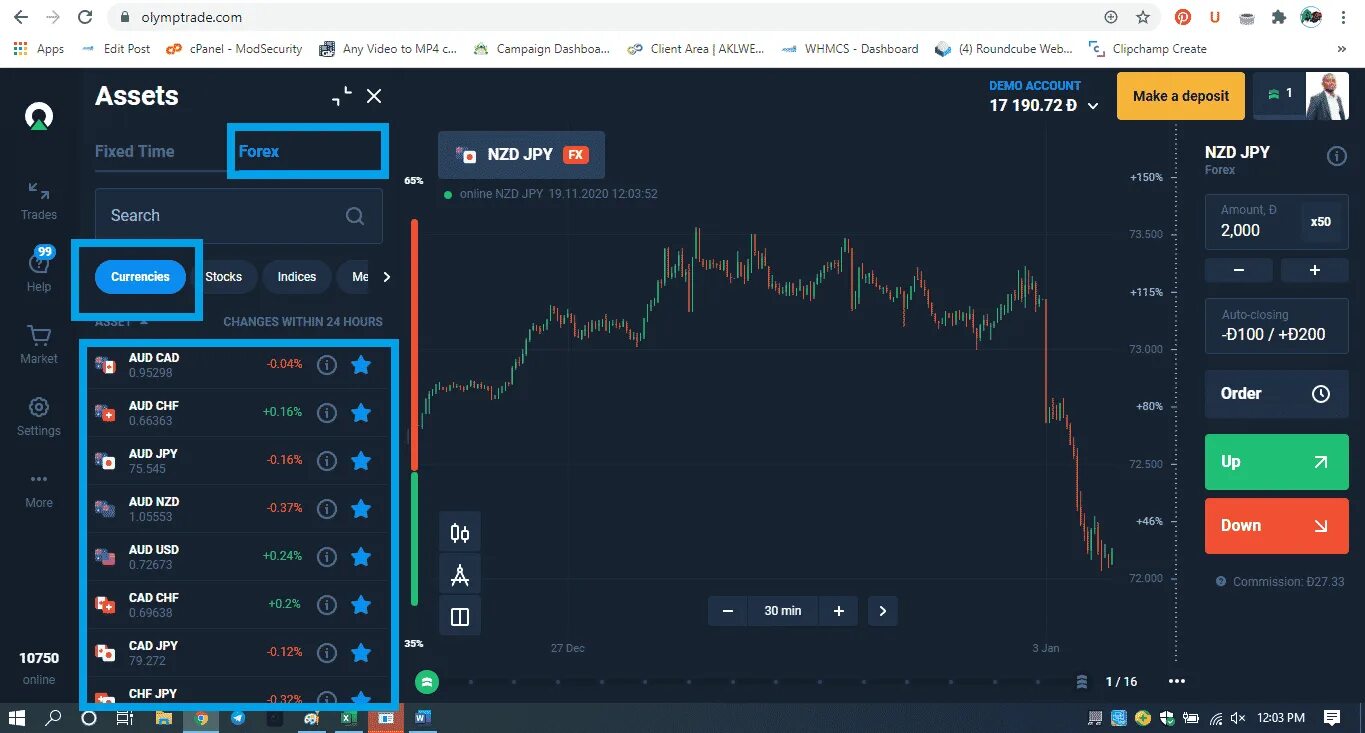
Task: Show more asset categories arrow
Action: [387, 277]
